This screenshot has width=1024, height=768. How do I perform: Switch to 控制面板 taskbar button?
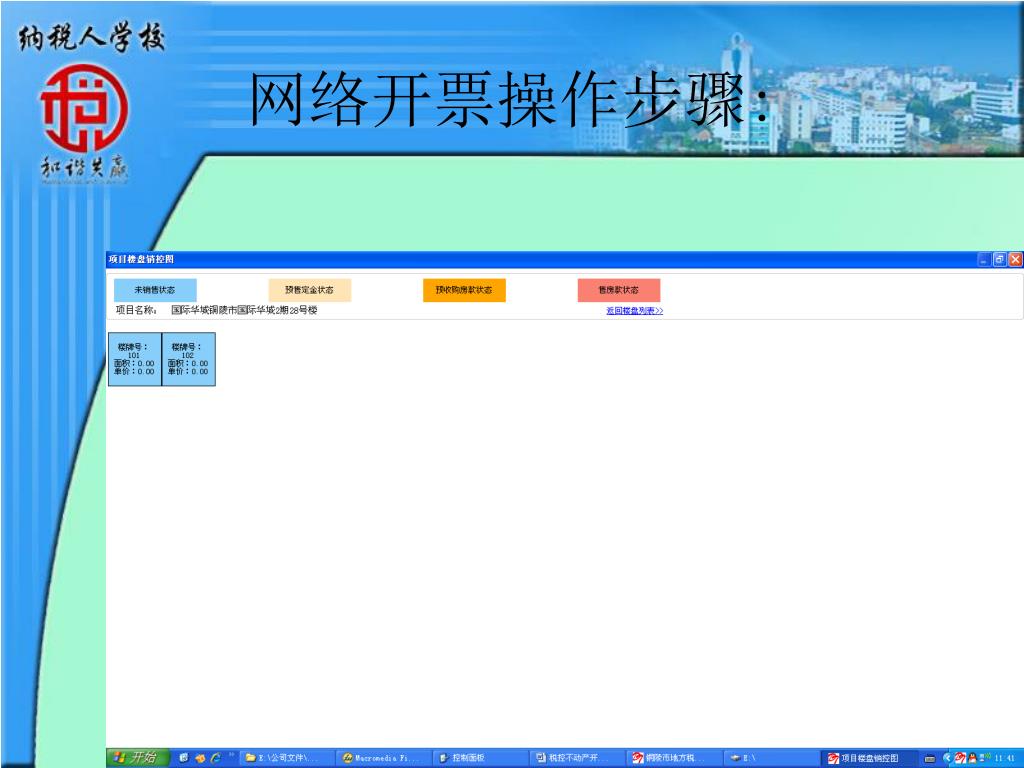click(x=481, y=758)
